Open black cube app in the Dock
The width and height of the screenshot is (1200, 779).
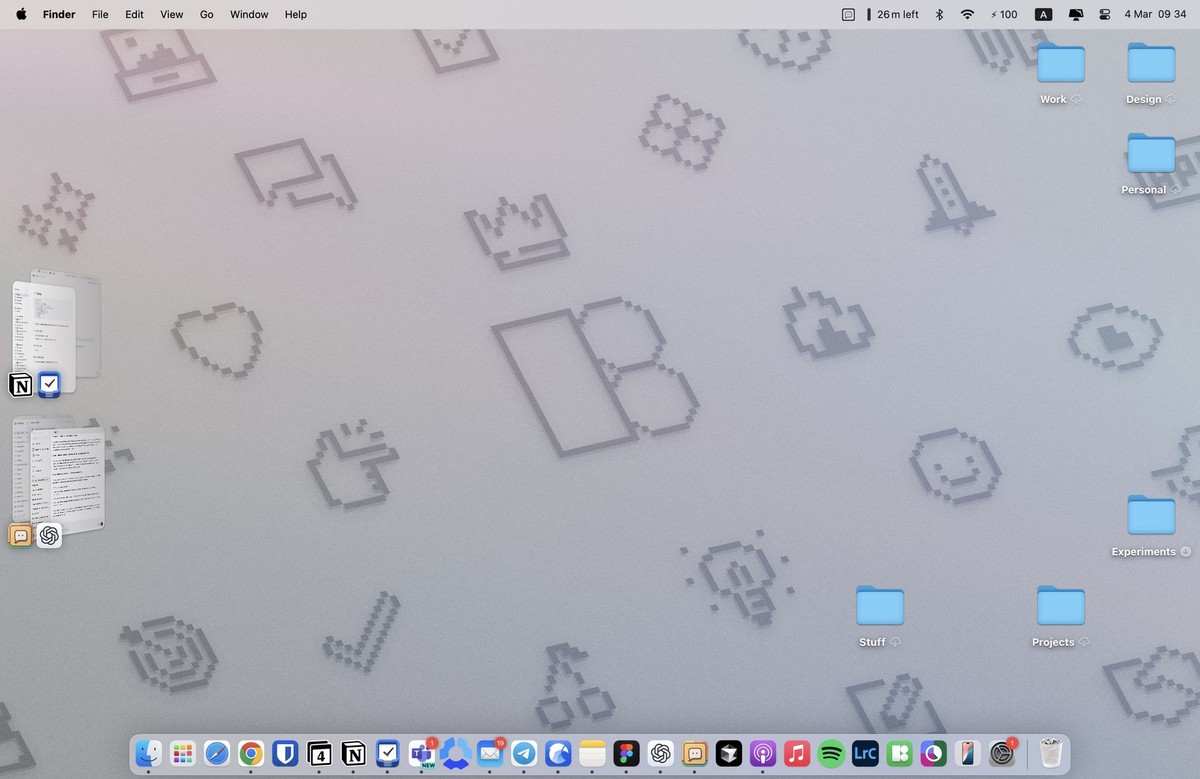pyautogui.click(x=729, y=753)
